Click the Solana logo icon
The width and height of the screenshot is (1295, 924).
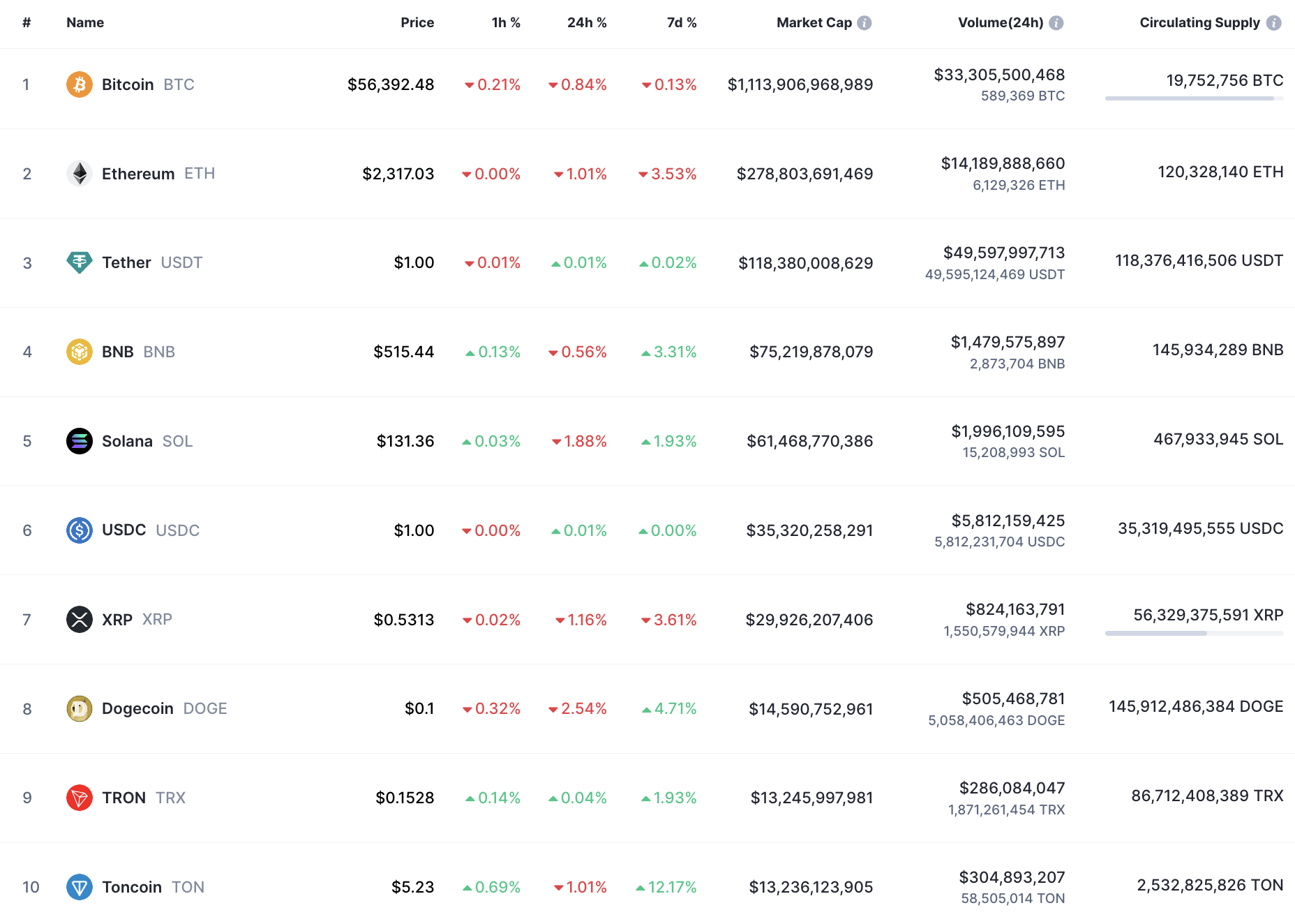pyautogui.click(x=80, y=441)
